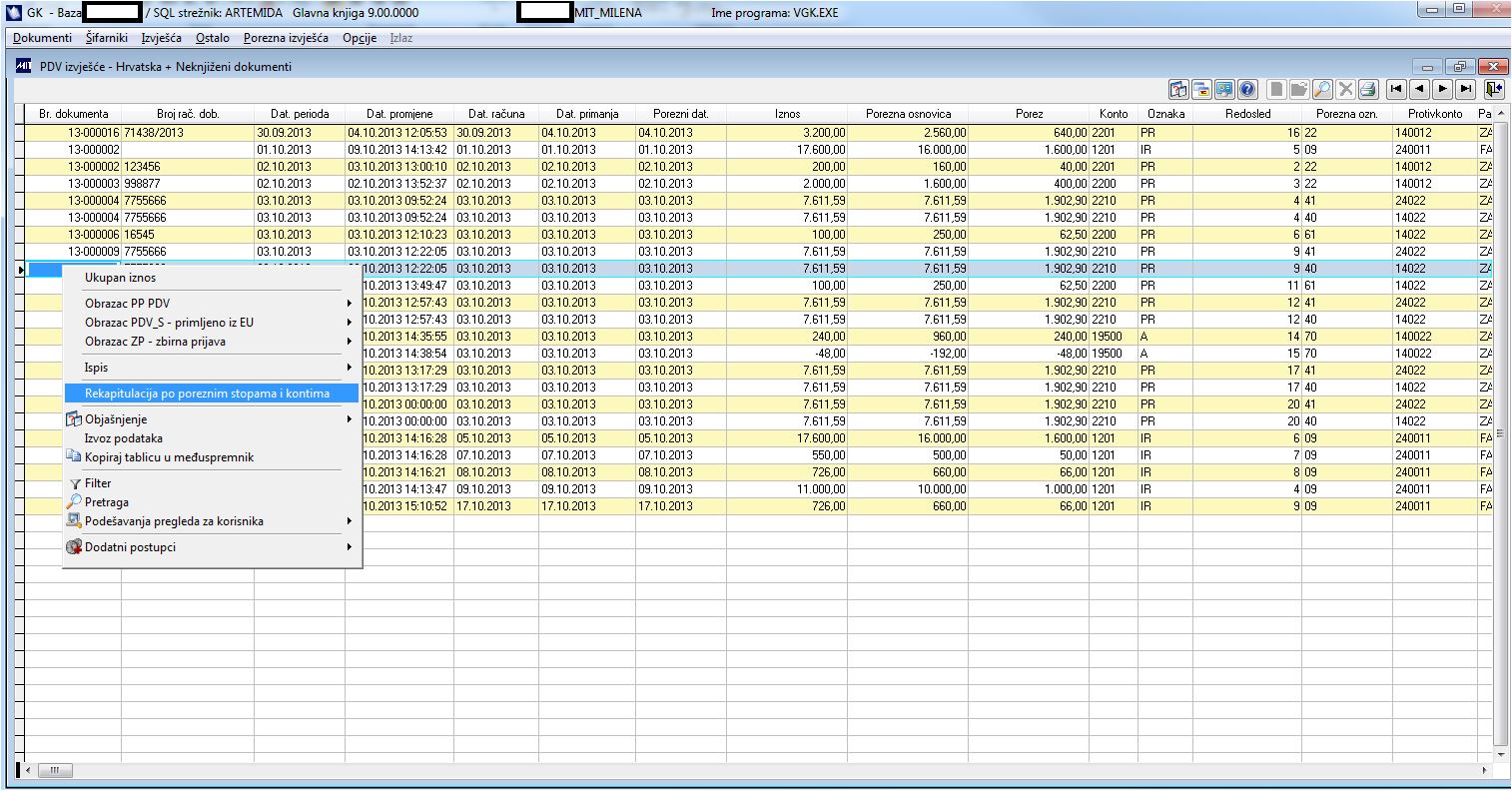The width and height of the screenshot is (1512, 791).
Task: Click the printer toolbar icon
Action: [1368, 89]
